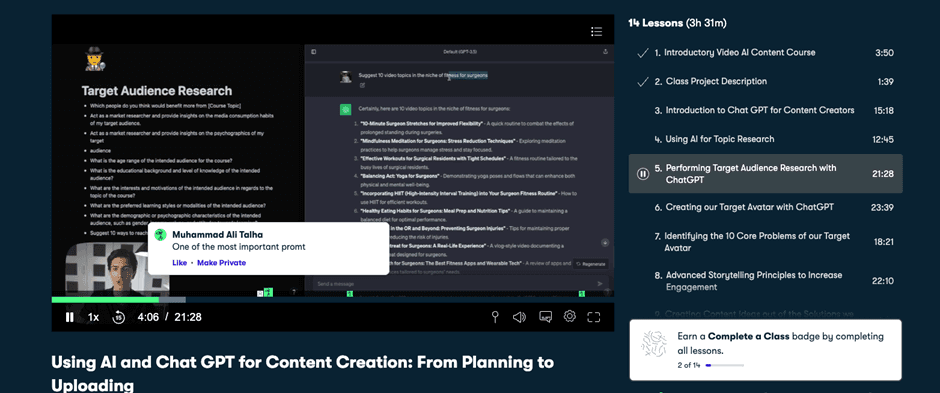The width and height of the screenshot is (940, 393).
Task: Click the badge illustration in the badge card
Action: (x=654, y=344)
